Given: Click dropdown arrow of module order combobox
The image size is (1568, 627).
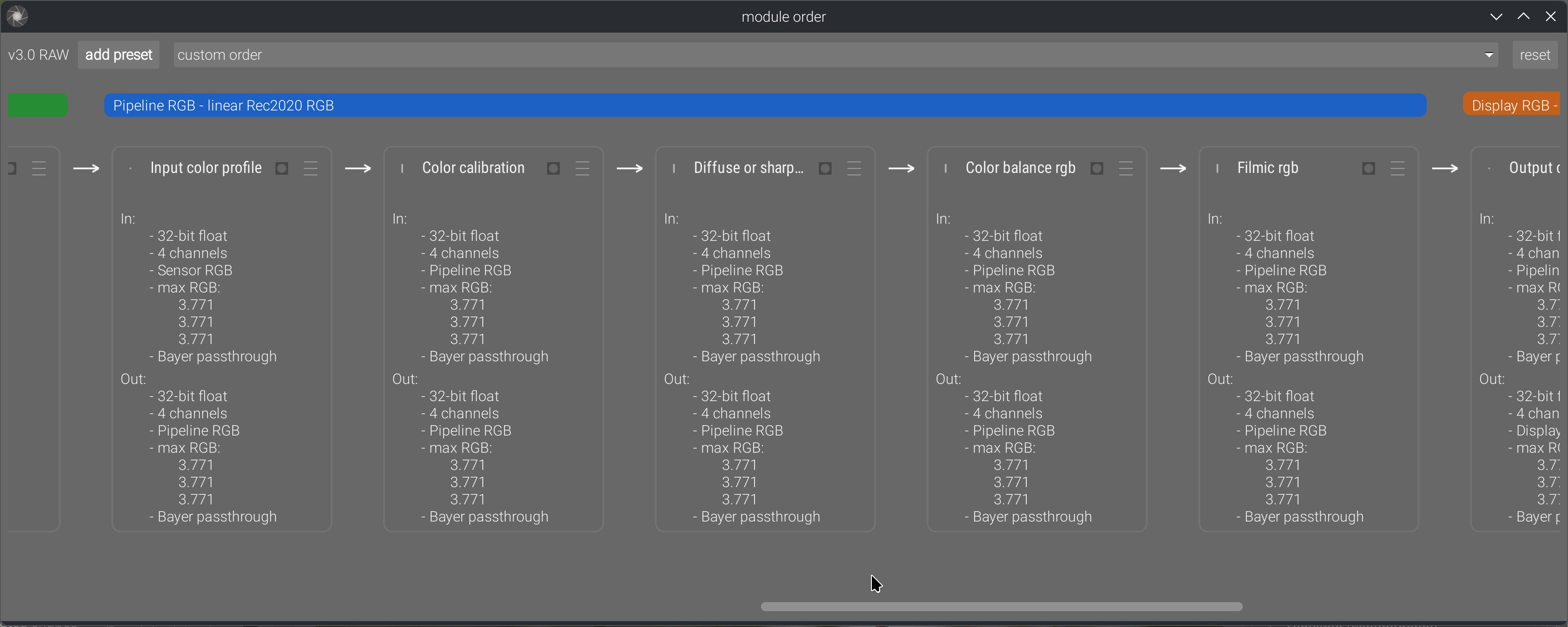Looking at the screenshot, I should coord(1489,55).
